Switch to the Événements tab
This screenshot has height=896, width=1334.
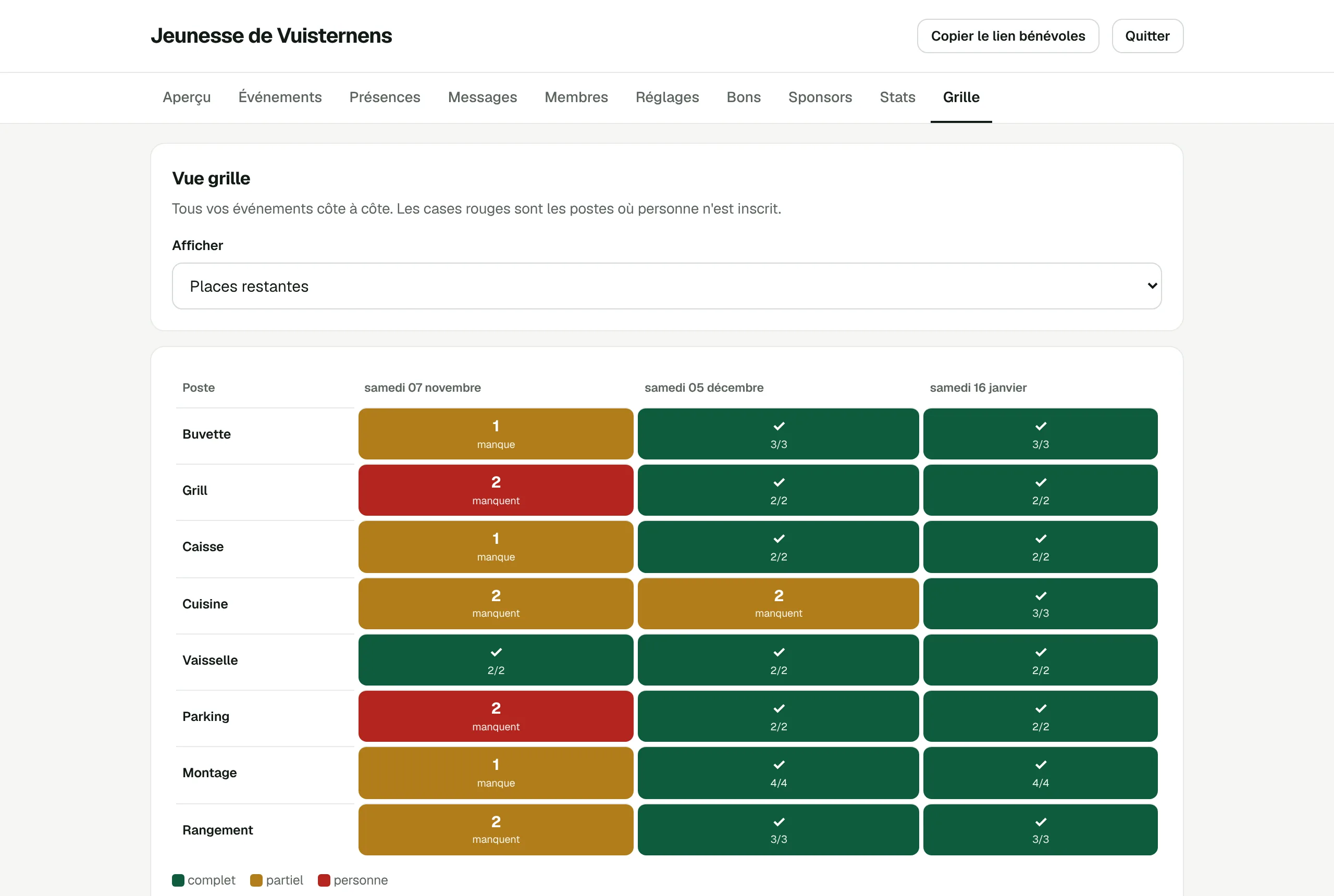280,97
